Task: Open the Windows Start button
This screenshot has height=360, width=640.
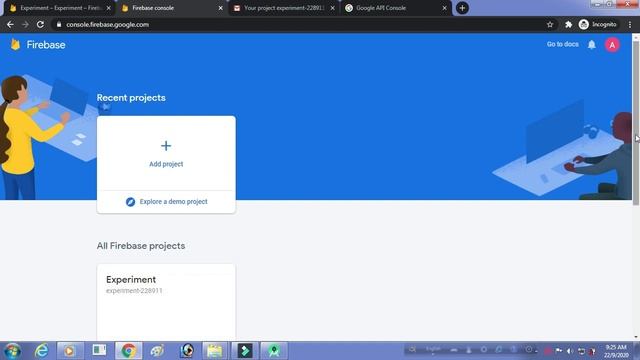Action: 13,351
